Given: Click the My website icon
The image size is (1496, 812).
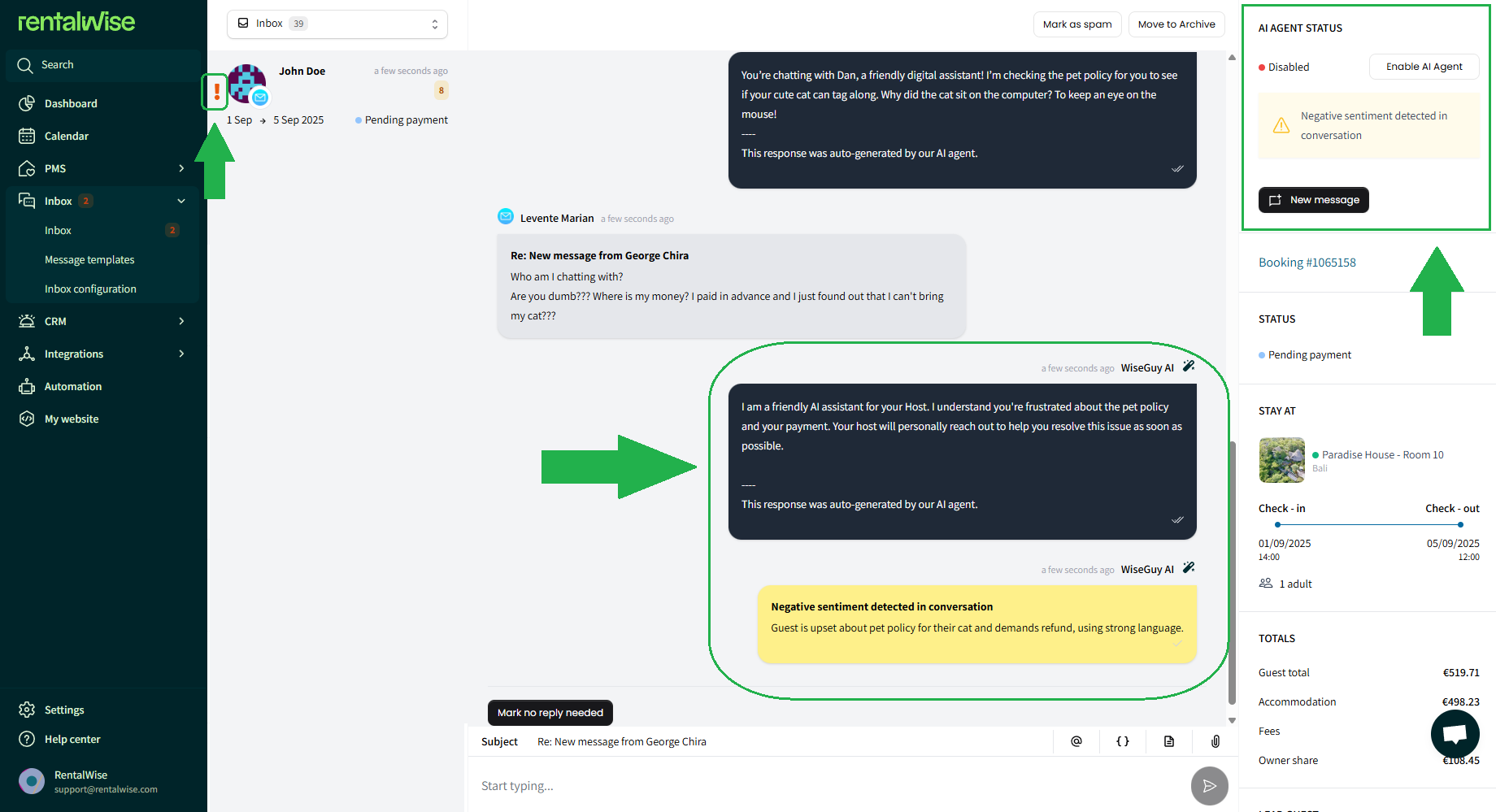Looking at the screenshot, I should coord(27,419).
